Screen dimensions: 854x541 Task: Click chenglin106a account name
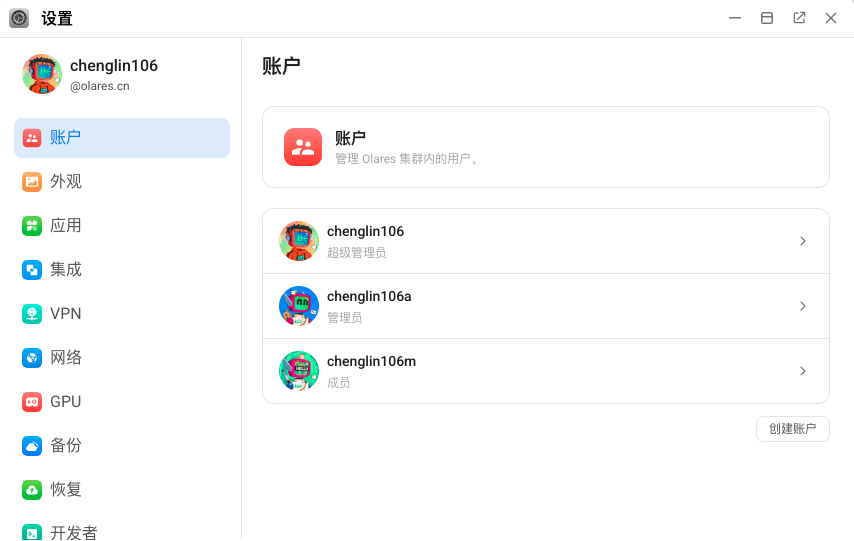(369, 296)
